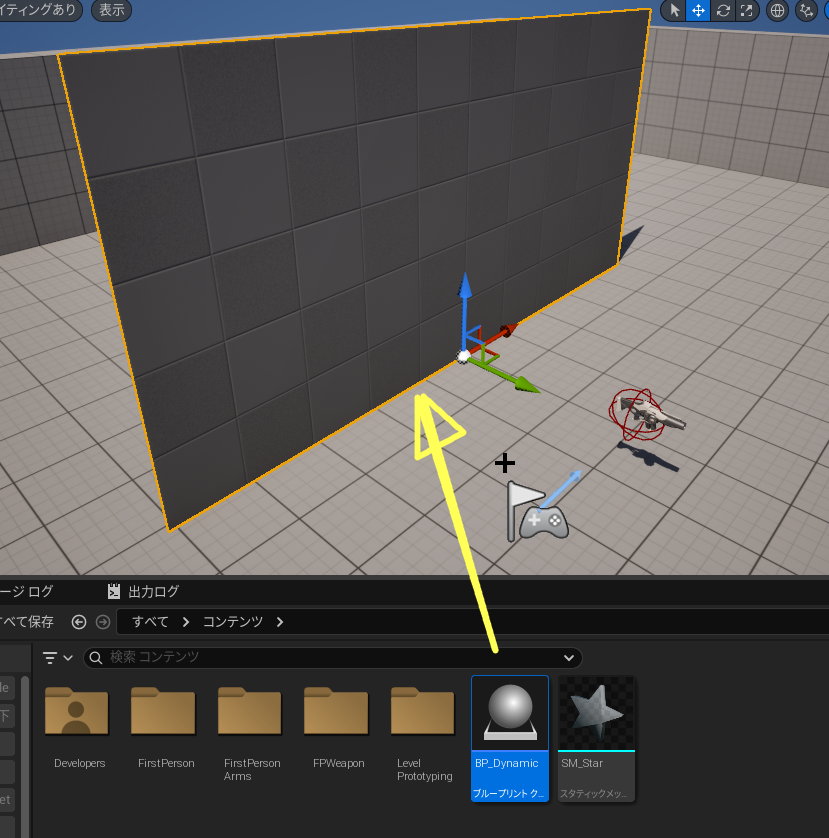Image resolution: width=829 pixels, height=838 pixels.
Task: Select the rifle weapon pickup in viewport
Action: click(x=648, y=413)
